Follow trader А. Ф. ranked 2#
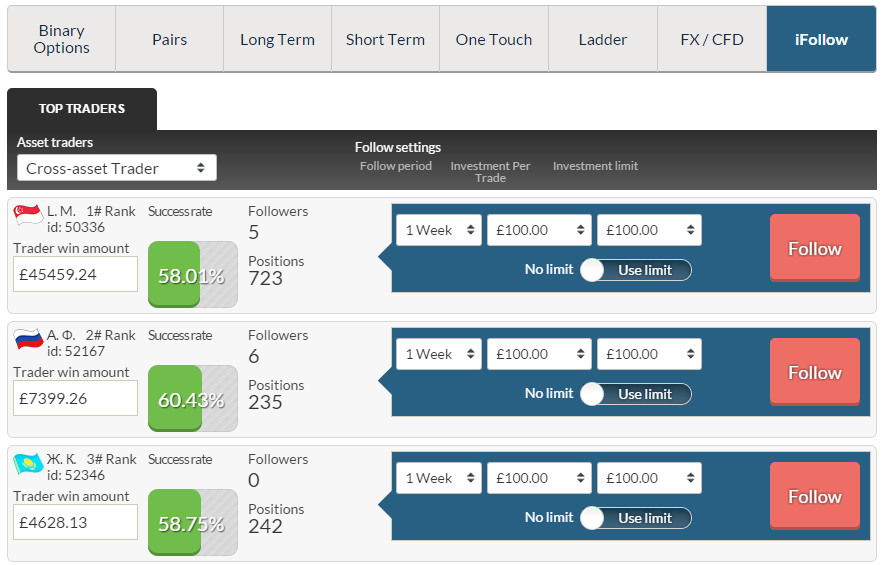The image size is (883, 565). (x=815, y=372)
